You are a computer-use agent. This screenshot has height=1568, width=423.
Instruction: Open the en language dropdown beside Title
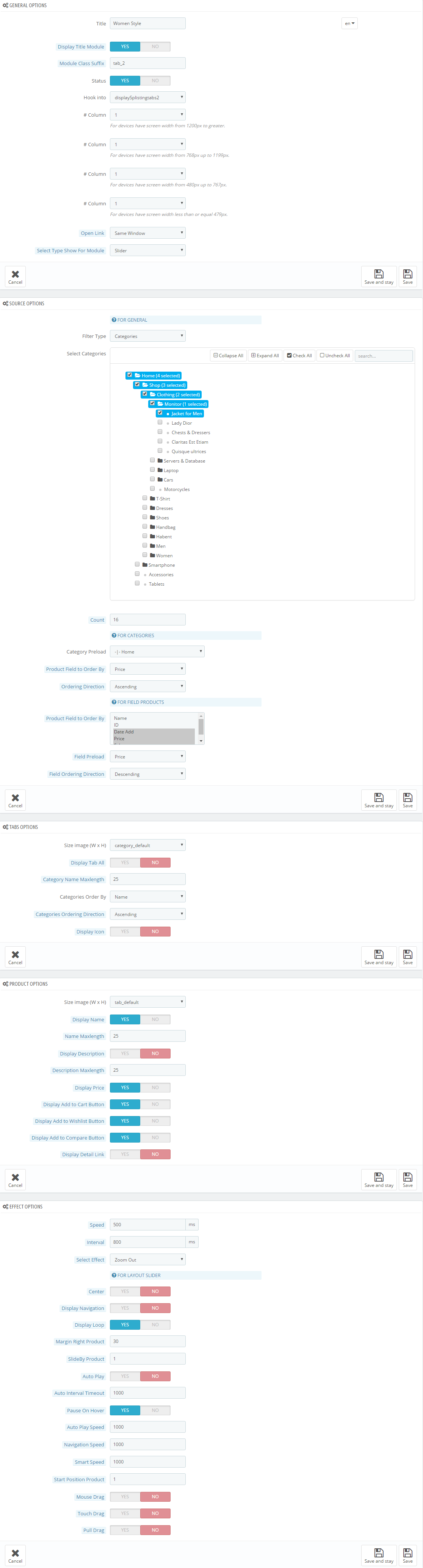pos(349,24)
